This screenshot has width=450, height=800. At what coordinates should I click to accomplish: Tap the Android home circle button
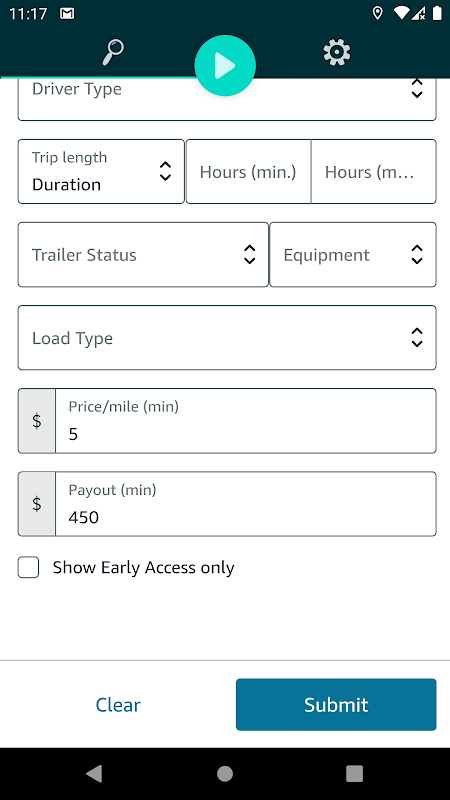click(225, 773)
